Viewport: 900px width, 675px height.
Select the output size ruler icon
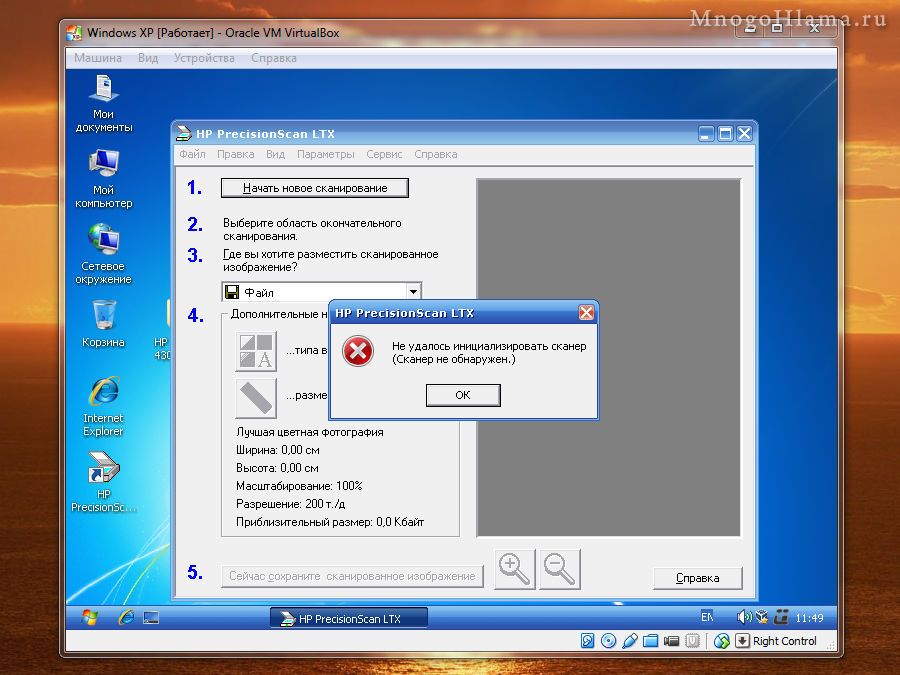(256, 398)
